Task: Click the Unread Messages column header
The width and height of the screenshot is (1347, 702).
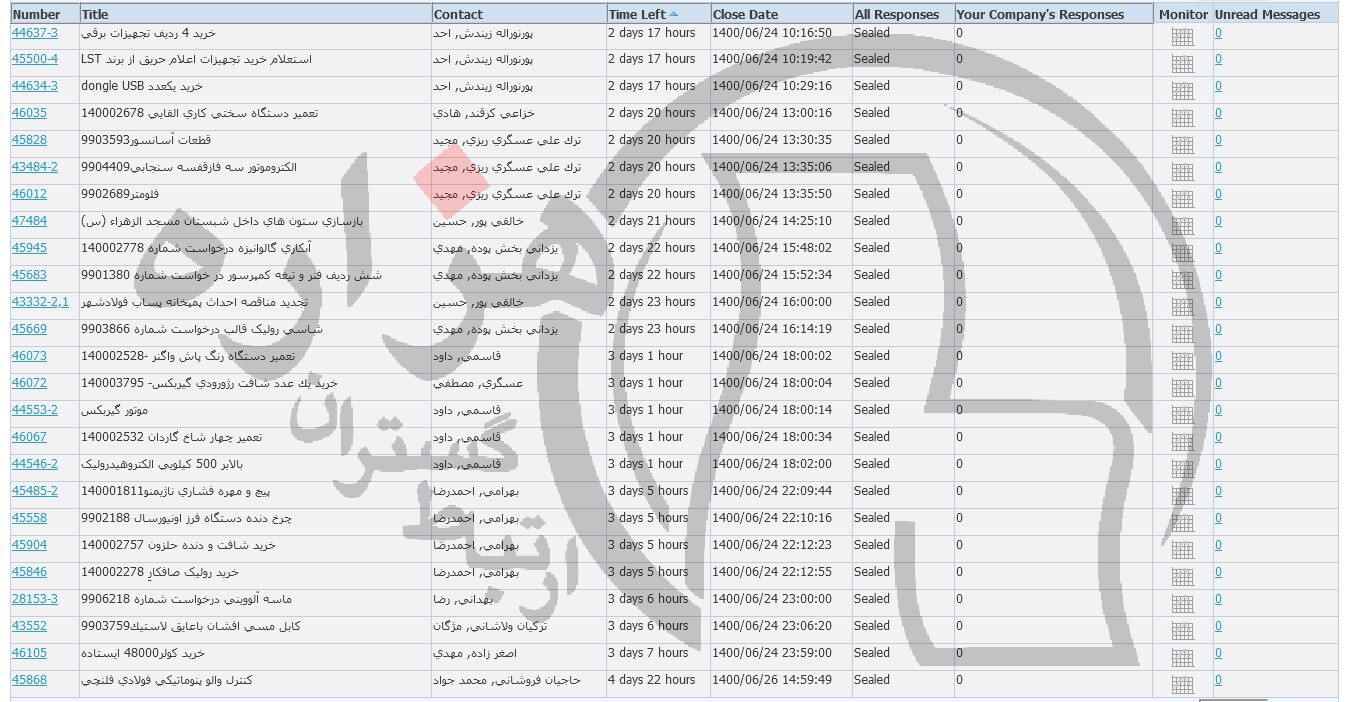Action: tap(1267, 14)
